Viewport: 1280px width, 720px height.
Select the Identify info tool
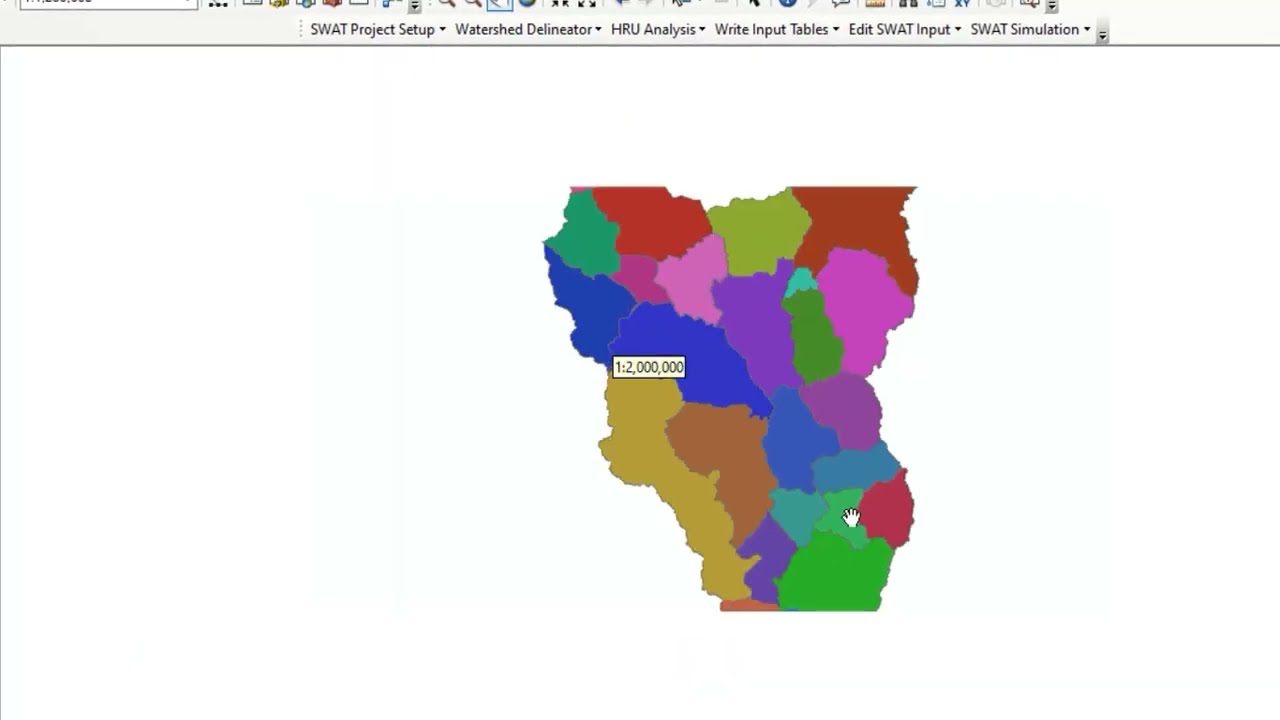coord(788,4)
